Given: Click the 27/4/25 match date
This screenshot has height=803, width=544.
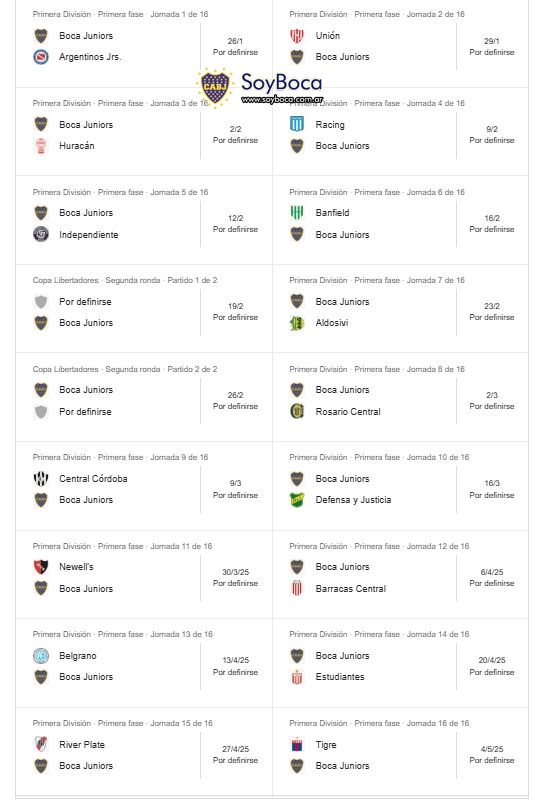Looking at the screenshot, I should (236, 749).
